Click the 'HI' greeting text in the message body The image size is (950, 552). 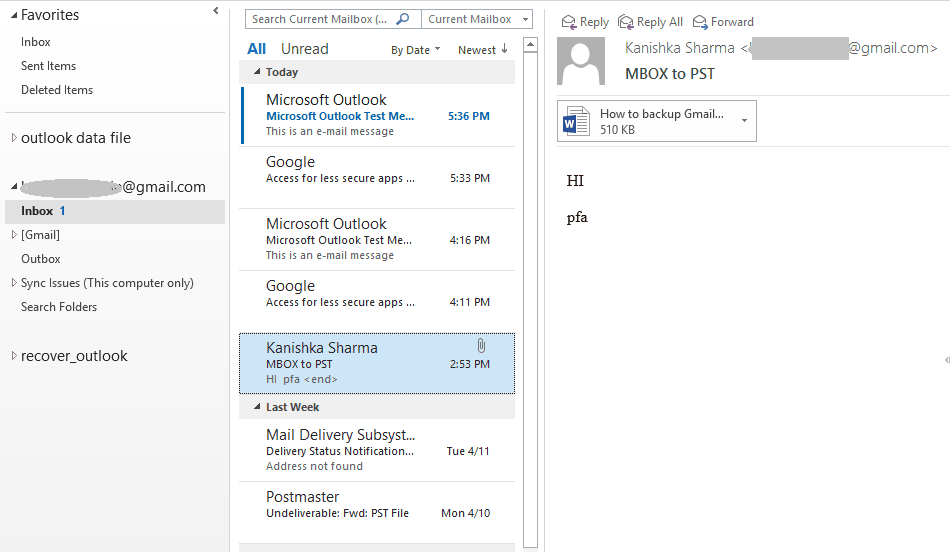575,181
